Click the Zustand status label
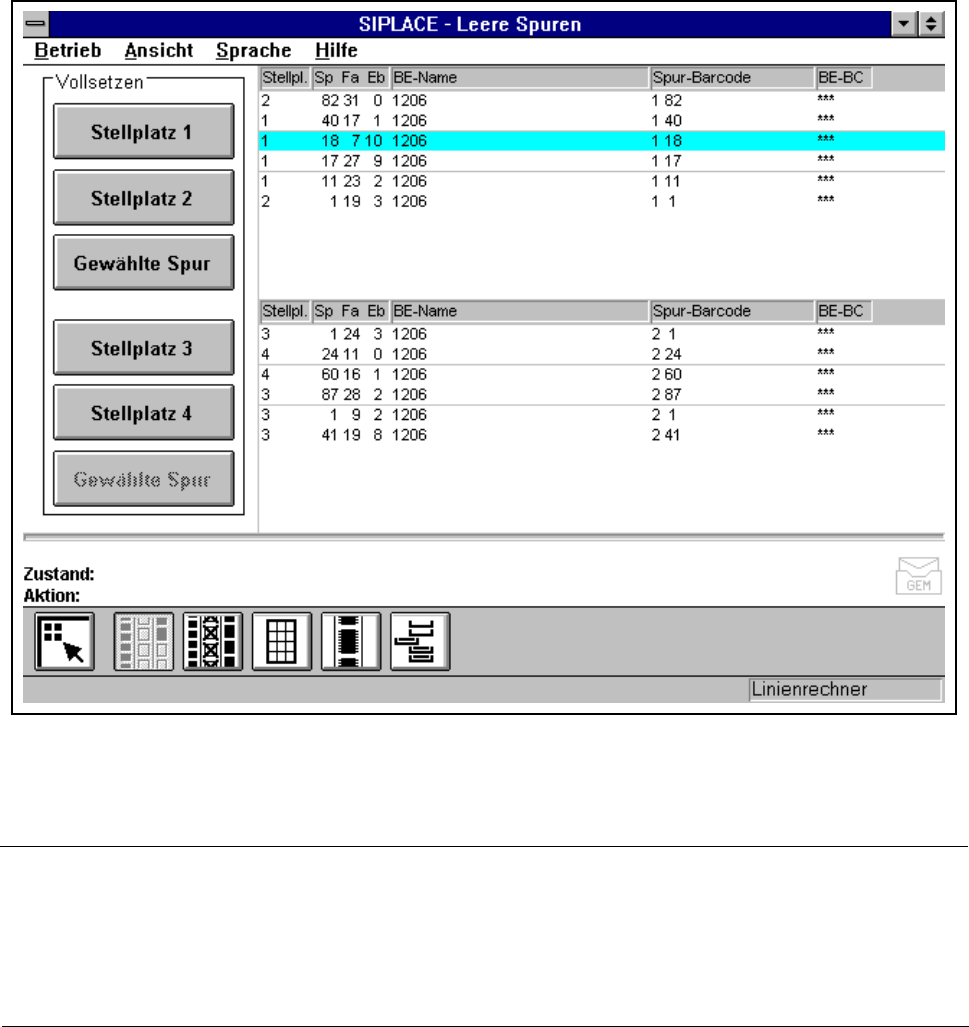Screen dimensions: 969x1027 pyautogui.click(x=59, y=574)
